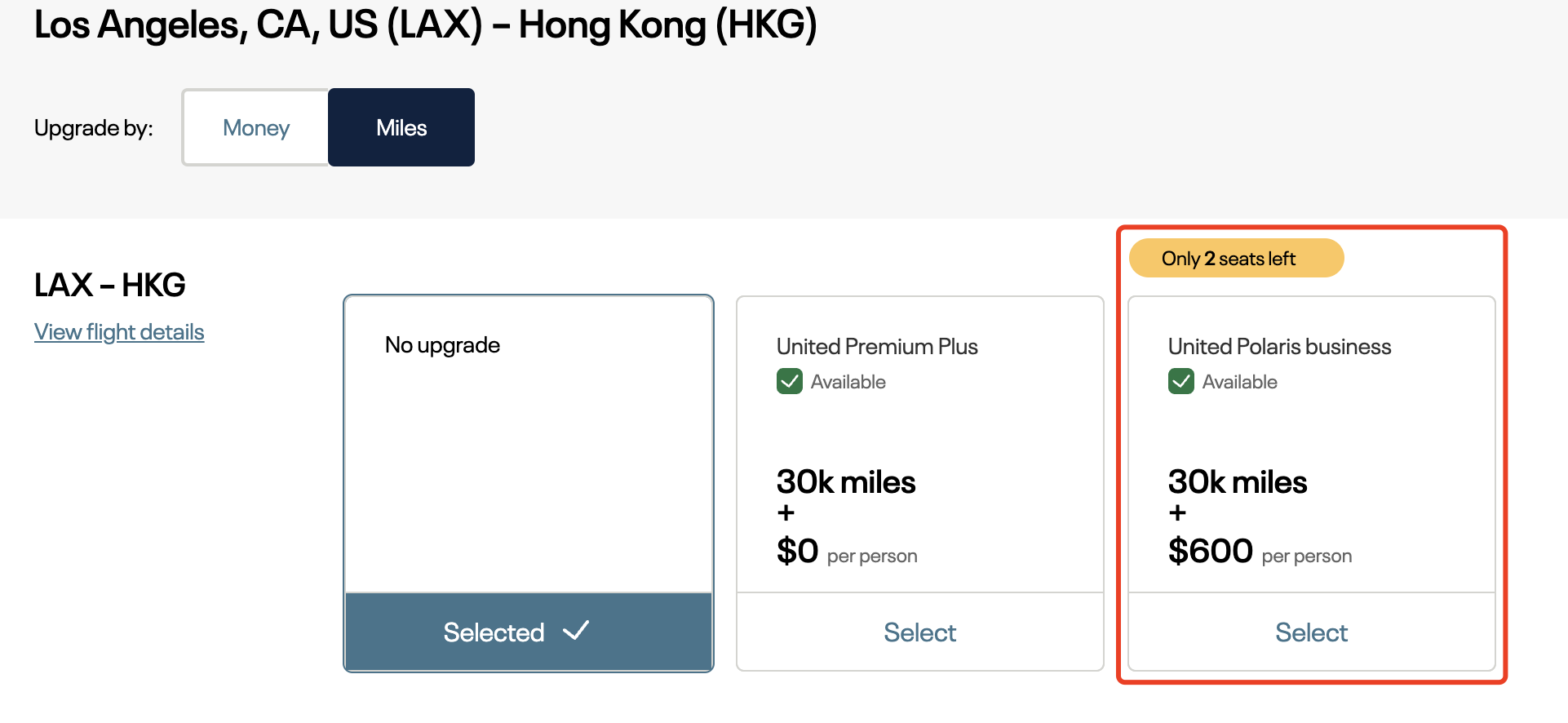
Task: Choose the Miles upgrade option
Action: pyautogui.click(x=401, y=127)
